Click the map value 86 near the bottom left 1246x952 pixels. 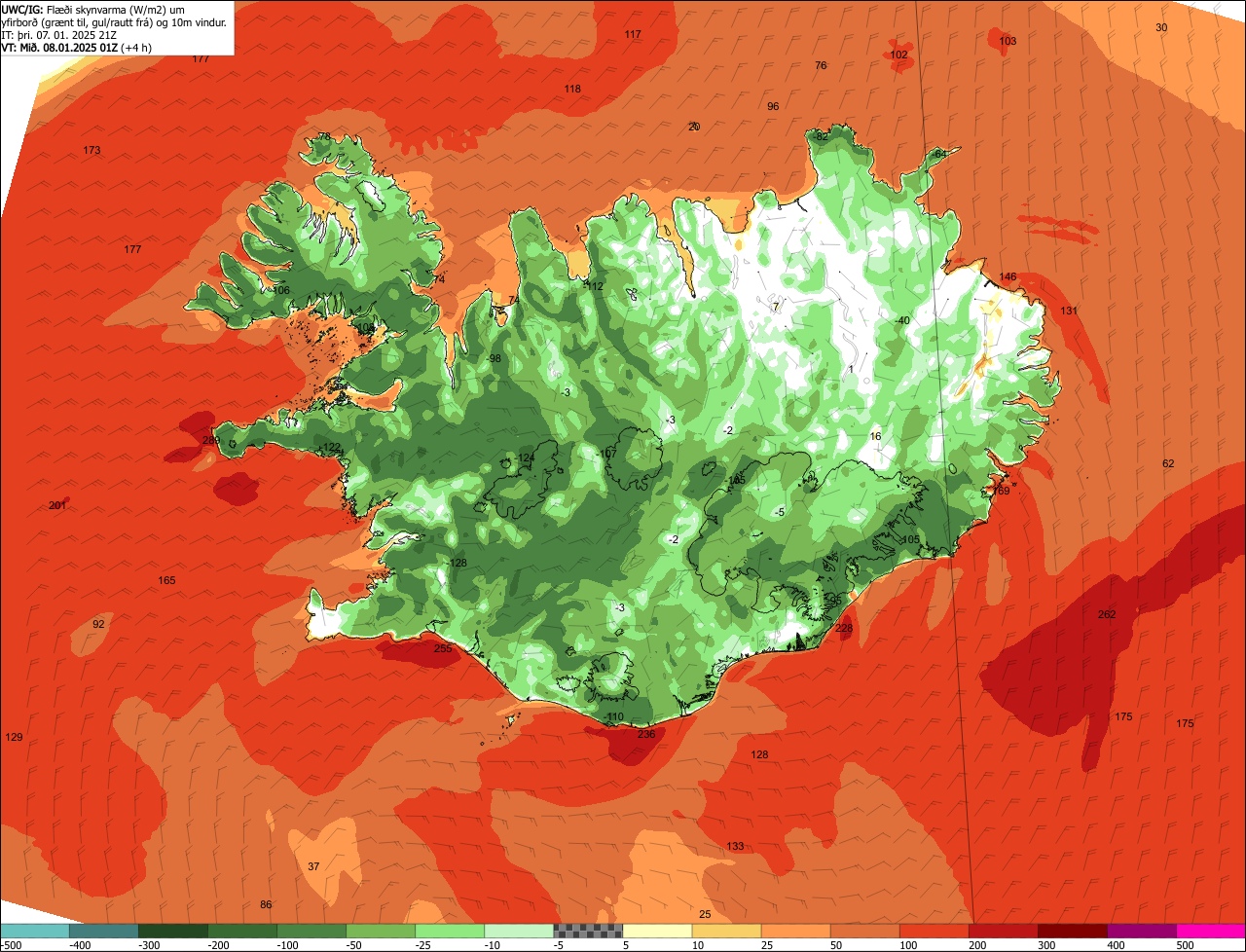pyautogui.click(x=266, y=905)
